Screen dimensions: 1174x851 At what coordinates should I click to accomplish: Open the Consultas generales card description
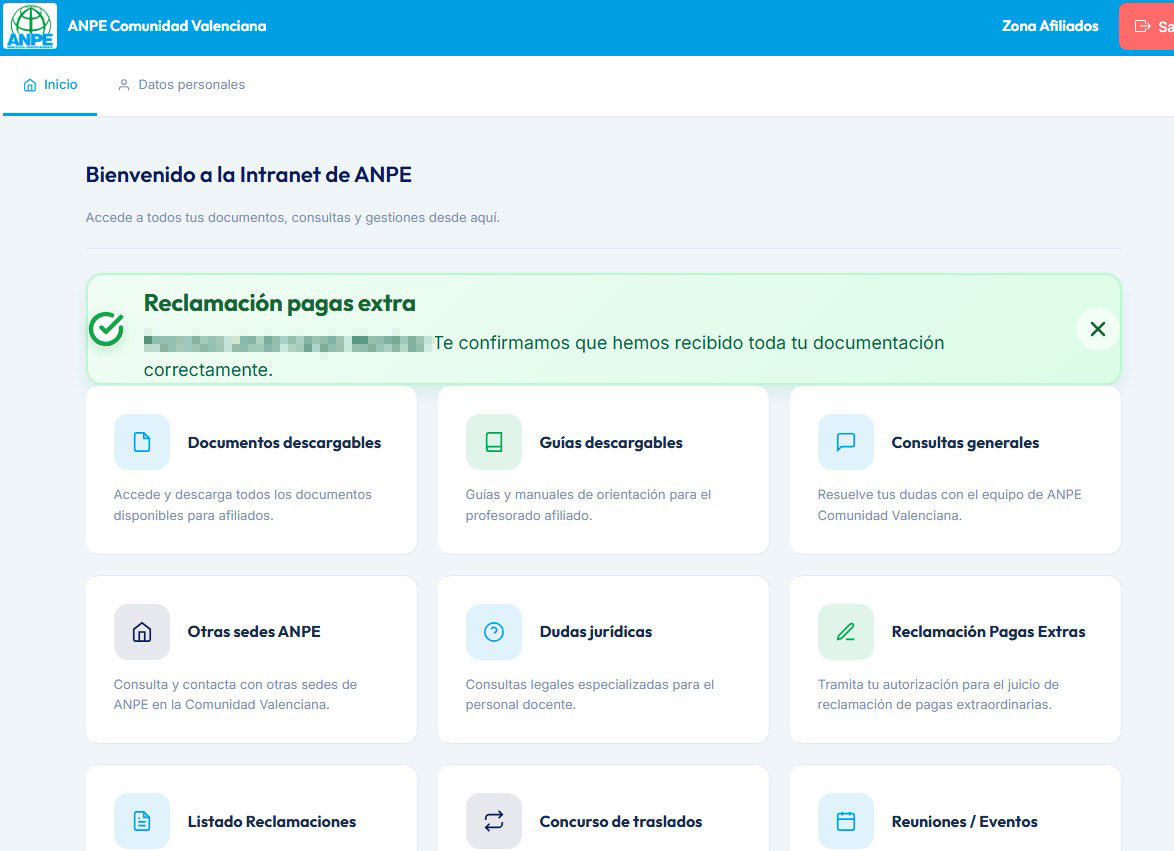949,505
